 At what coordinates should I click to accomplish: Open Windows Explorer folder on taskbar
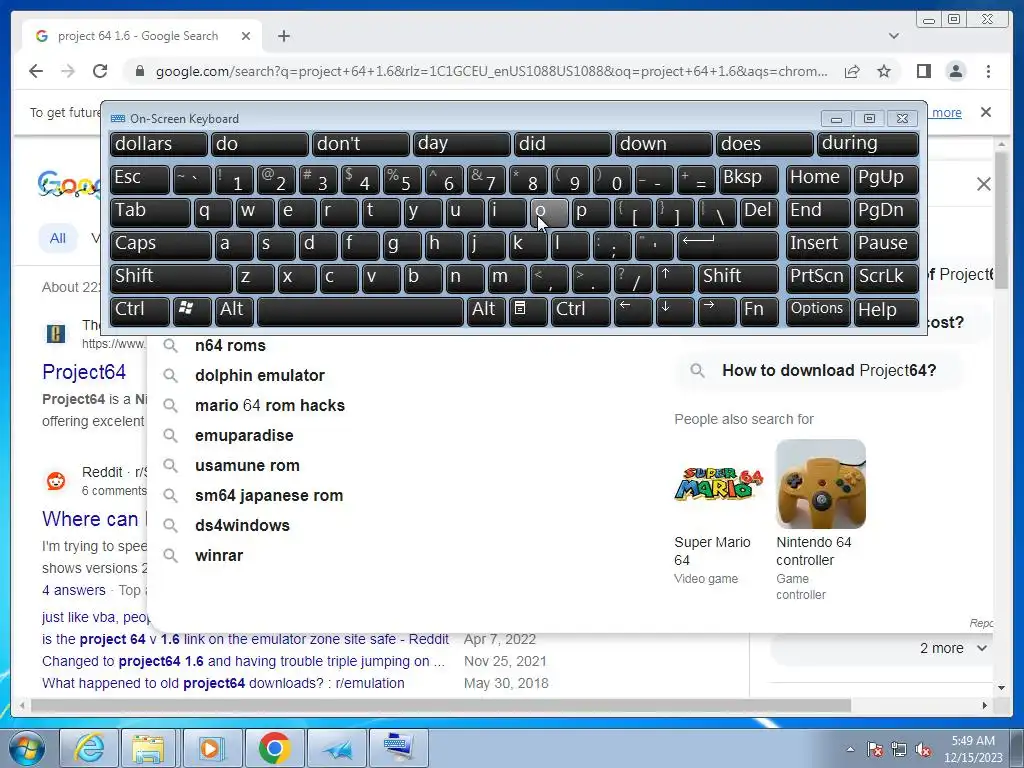coord(148,748)
